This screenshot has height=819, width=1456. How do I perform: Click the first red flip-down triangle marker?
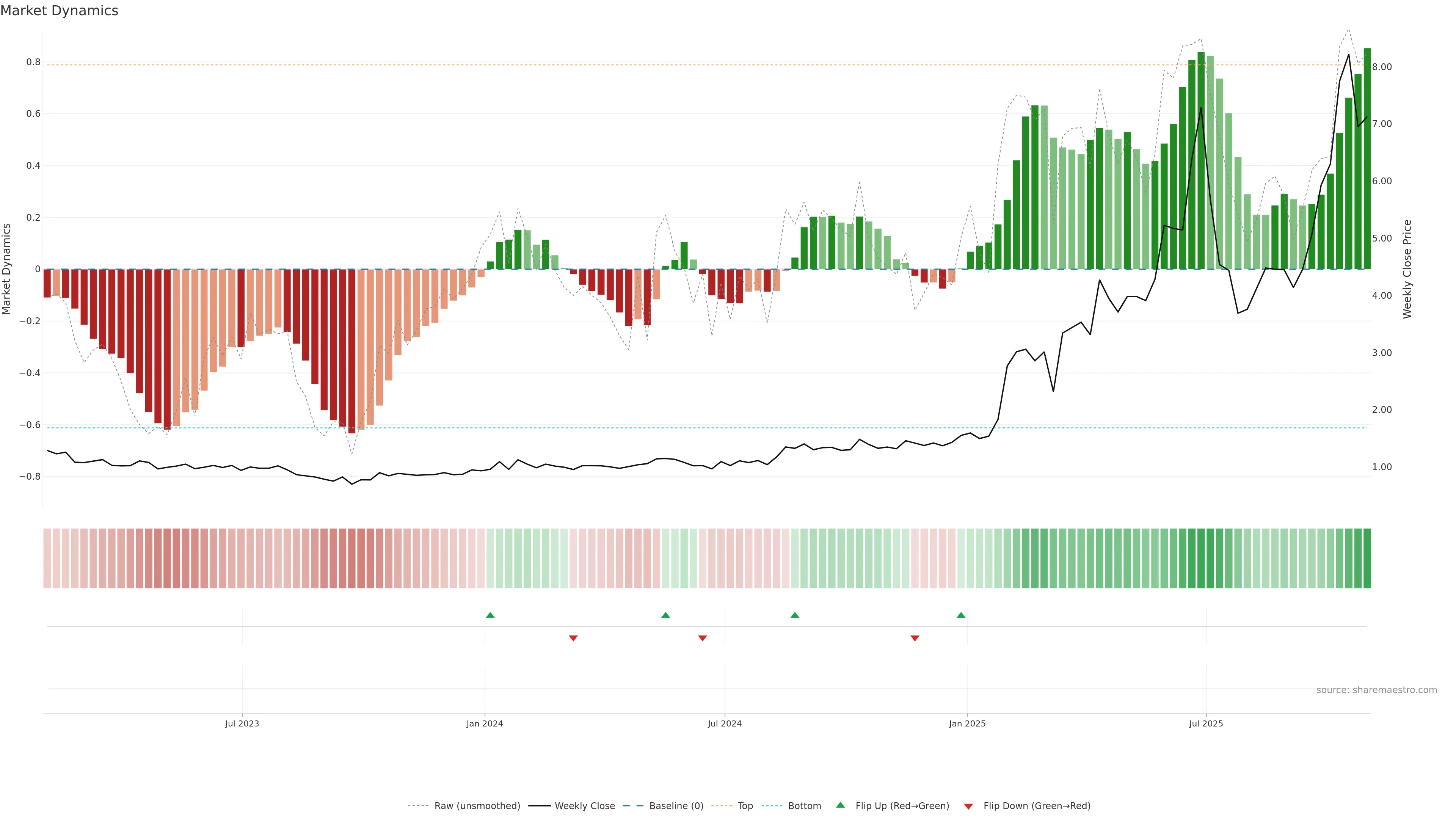click(x=573, y=638)
